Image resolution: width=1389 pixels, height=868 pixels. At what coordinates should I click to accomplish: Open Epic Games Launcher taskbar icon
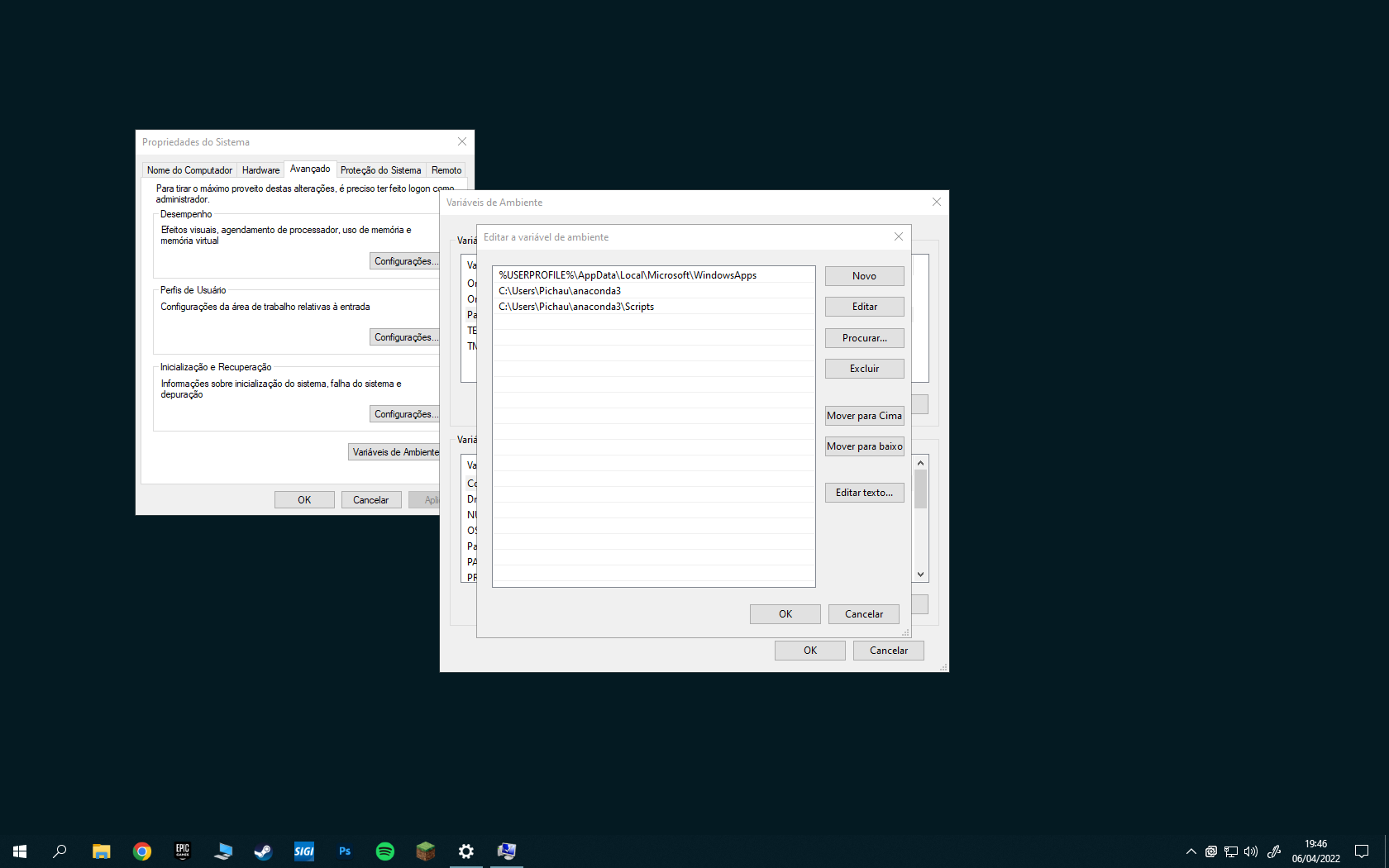coord(183,851)
